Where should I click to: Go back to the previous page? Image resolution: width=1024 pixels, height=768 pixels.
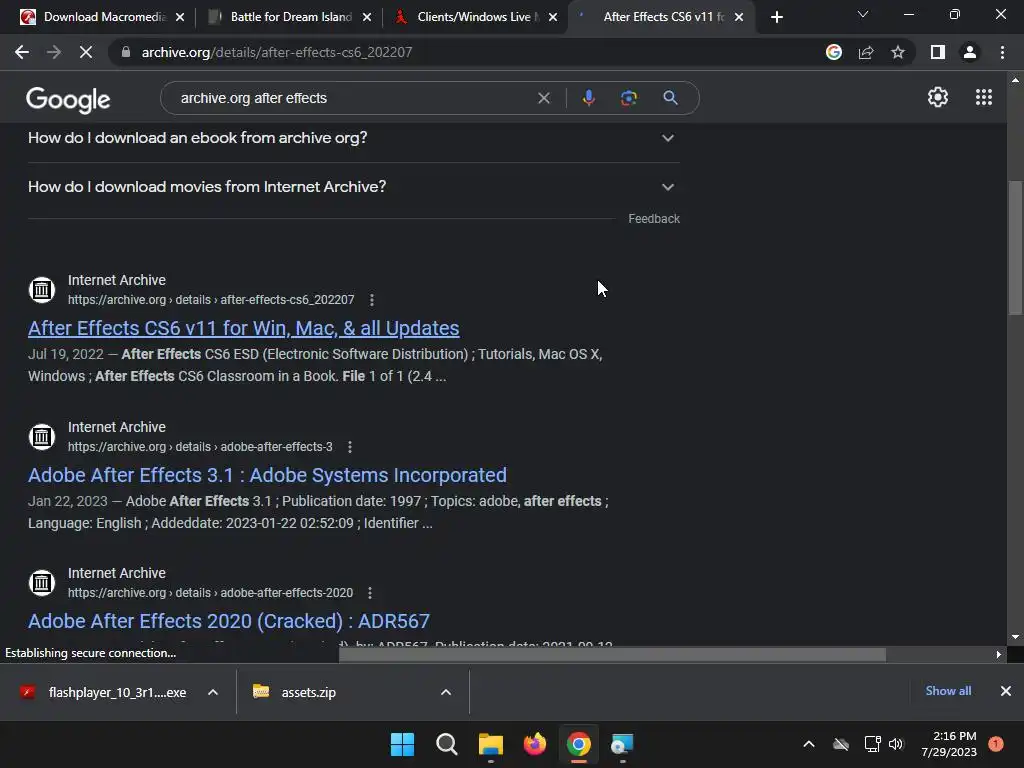tap(22, 52)
